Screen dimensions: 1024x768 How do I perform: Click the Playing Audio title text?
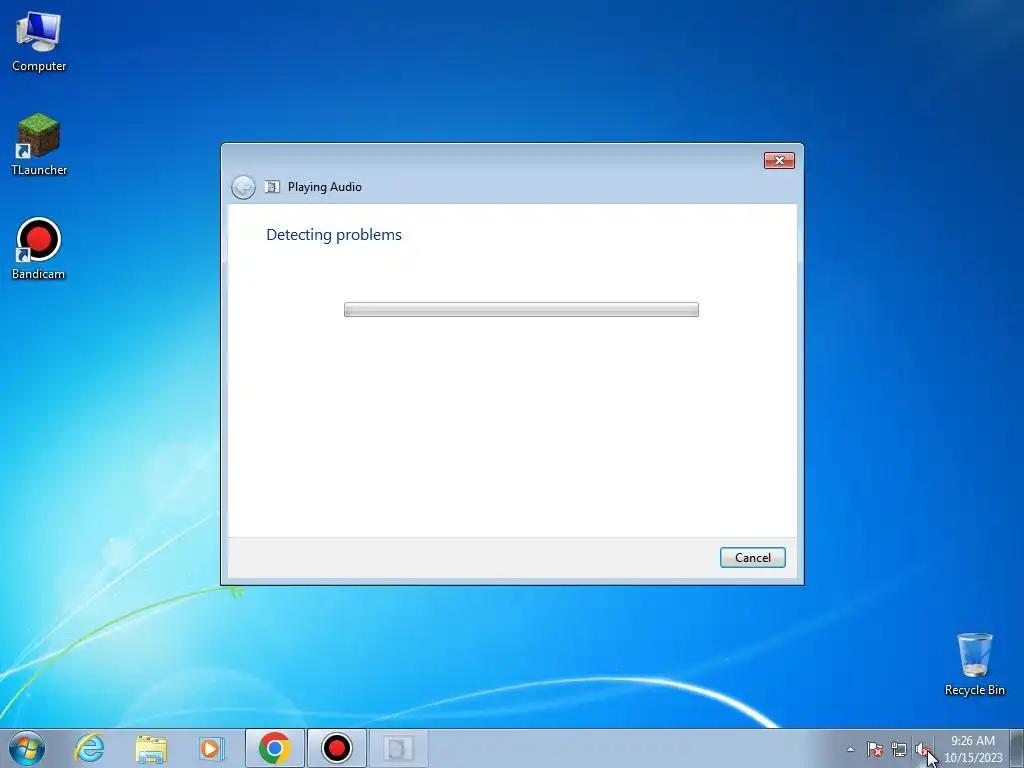325,187
